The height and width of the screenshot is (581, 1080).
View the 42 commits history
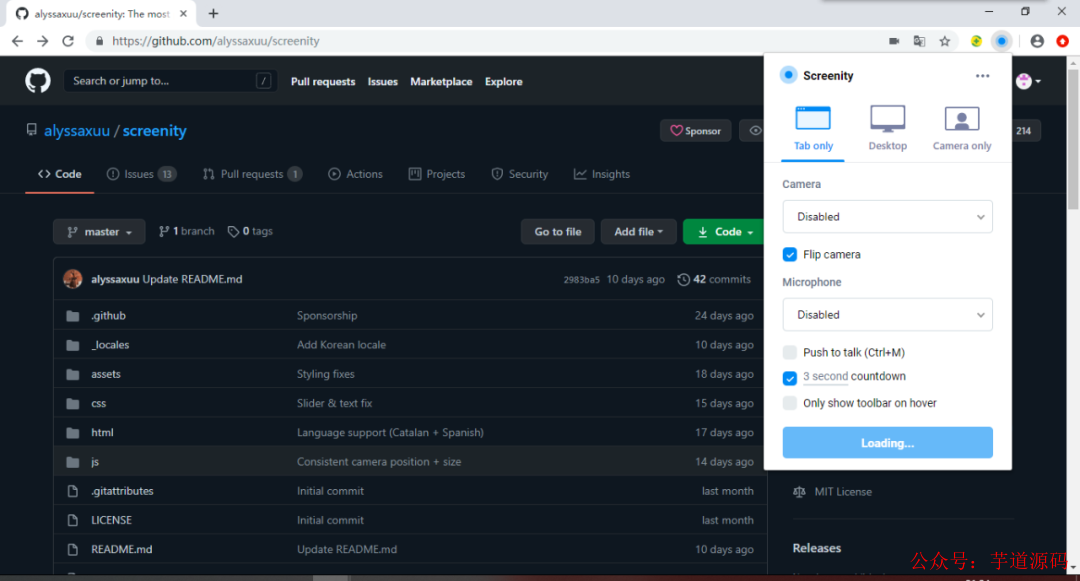[x=714, y=279]
